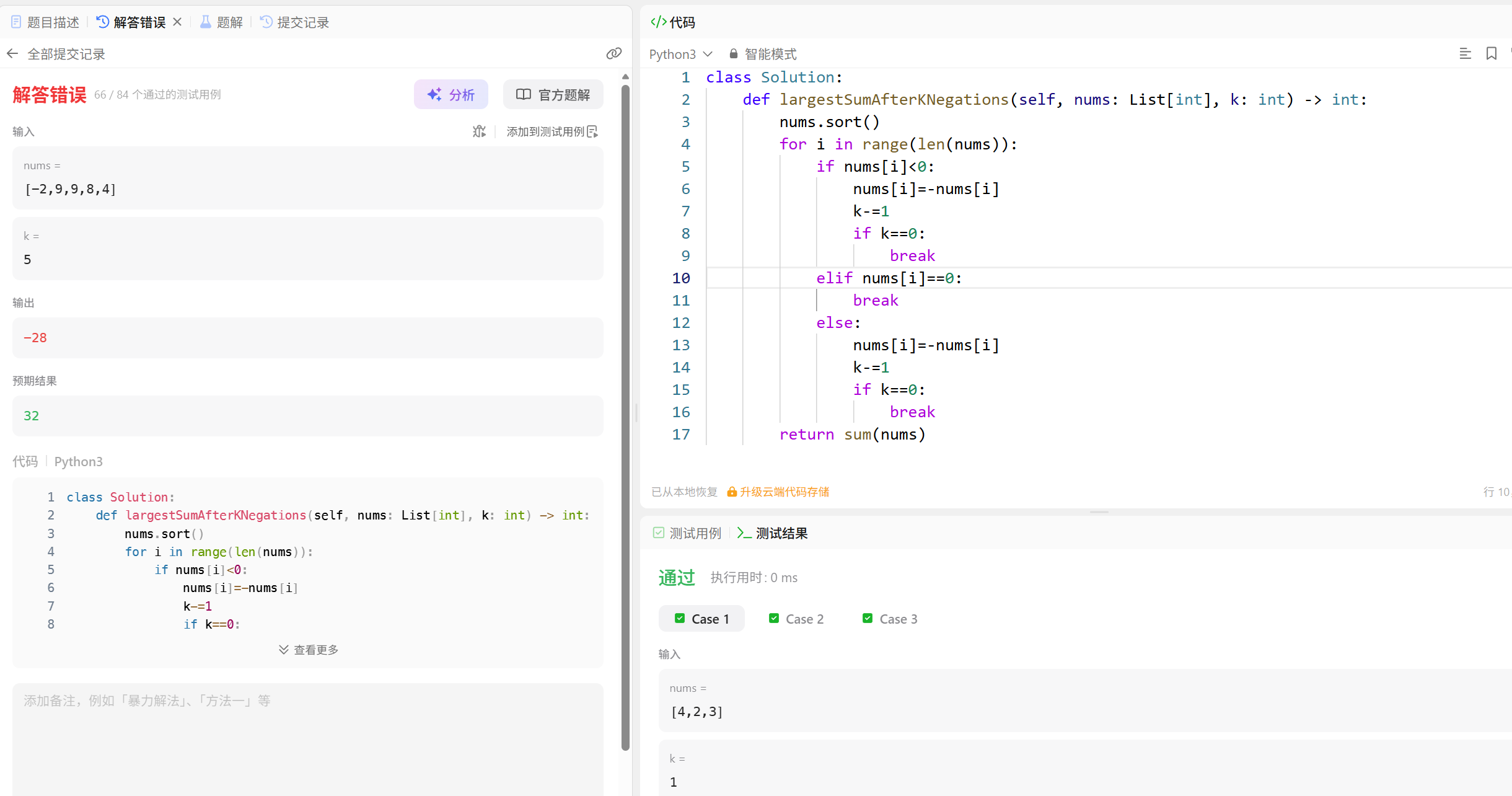
Task: Select Case 2 test result
Action: pos(796,619)
